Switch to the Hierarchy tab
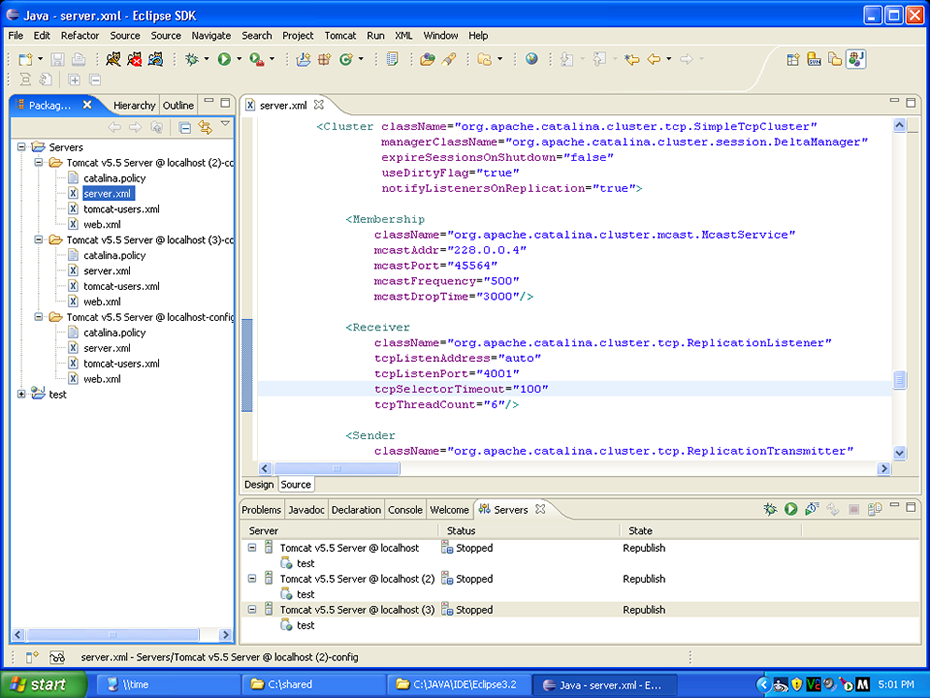Viewport: 930px width, 698px height. click(x=134, y=105)
